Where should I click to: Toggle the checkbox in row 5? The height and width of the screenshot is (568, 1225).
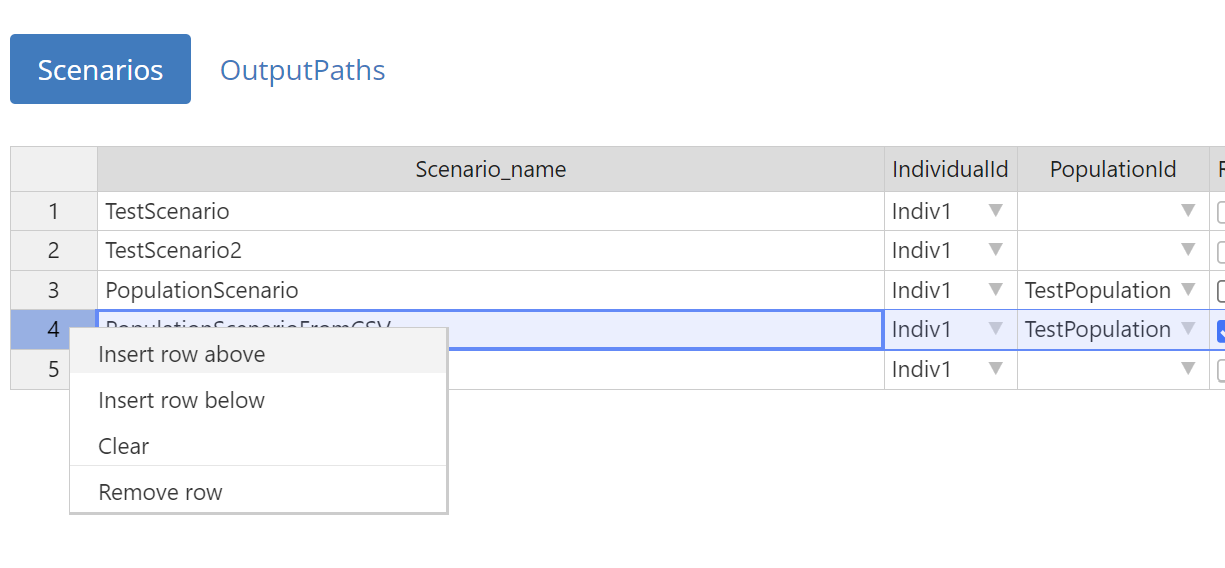[1220, 370]
